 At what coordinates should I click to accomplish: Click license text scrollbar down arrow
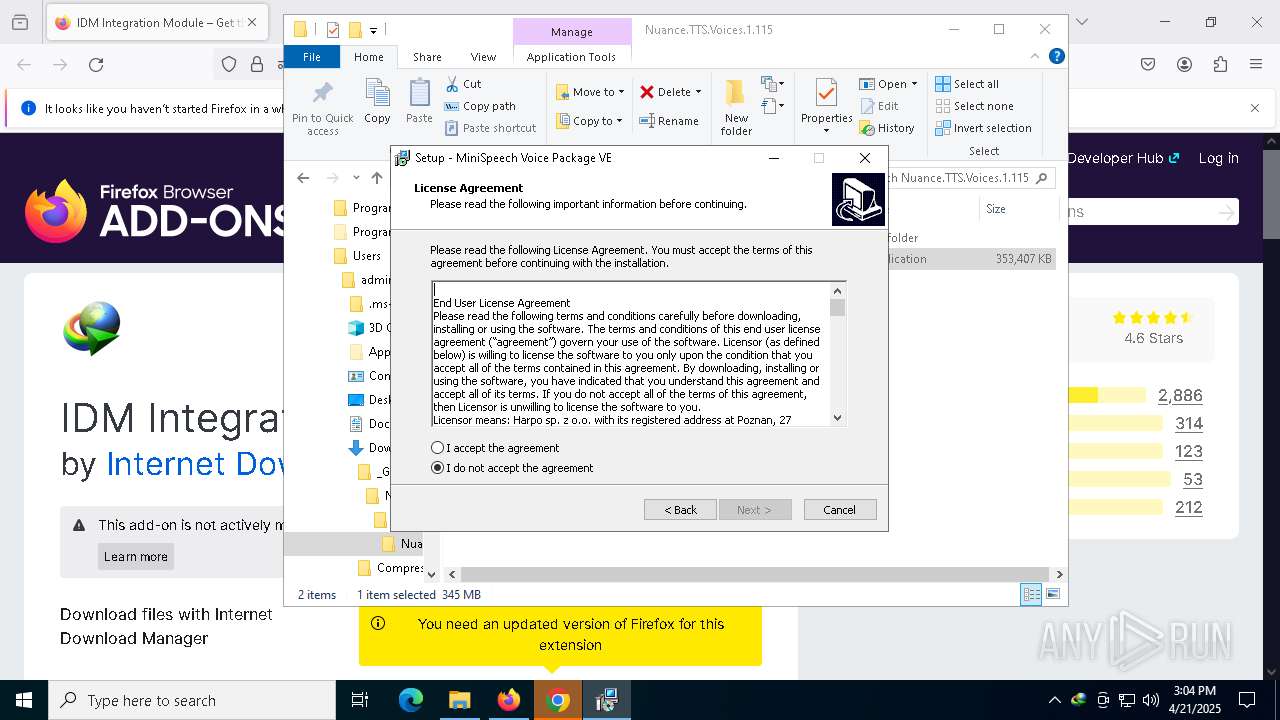tap(838, 418)
